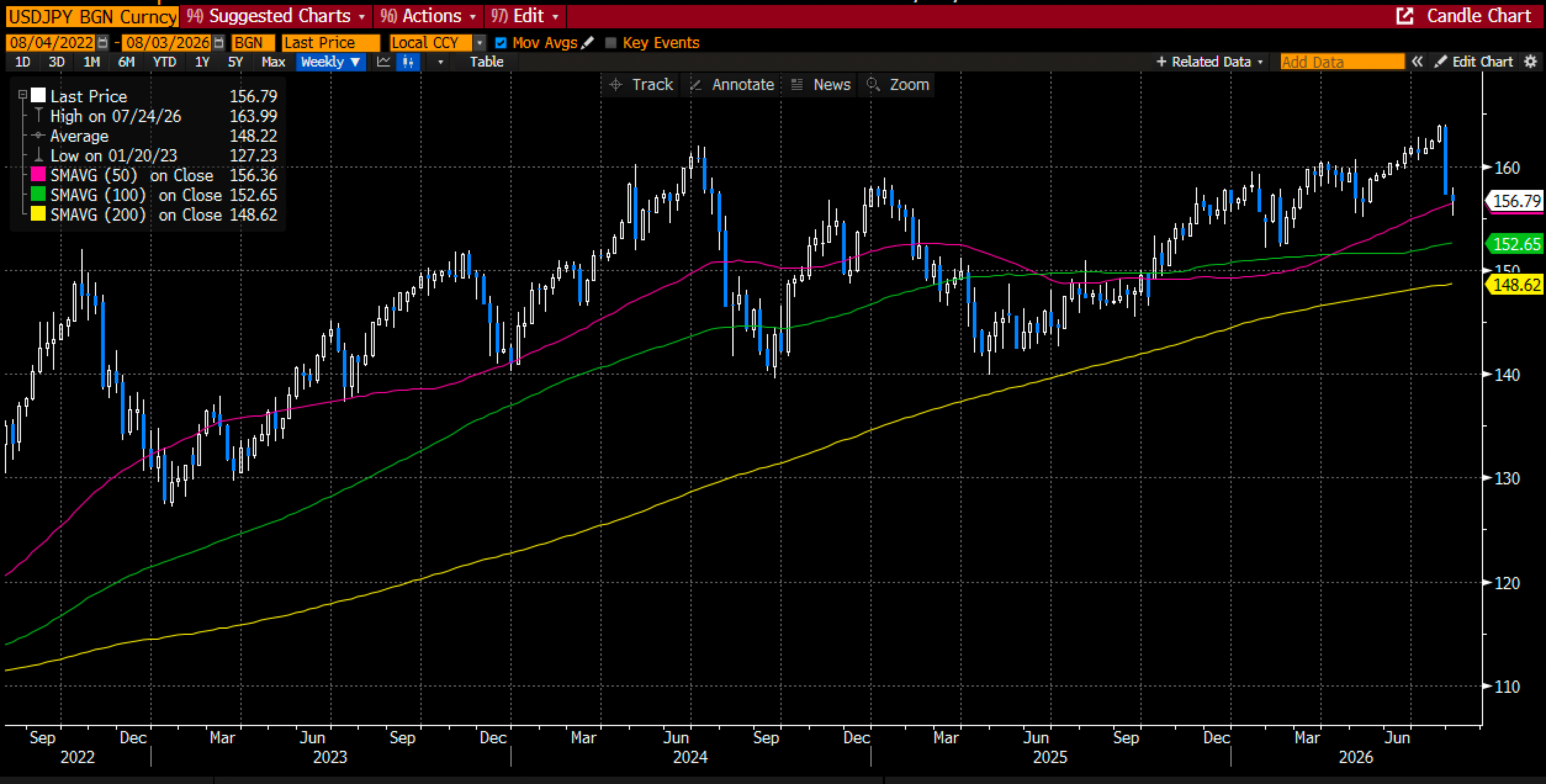This screenshot has height=784, width=1546.
Task: Click the pop-out icon beside Candle Chart
Action: click(1405, 16)
